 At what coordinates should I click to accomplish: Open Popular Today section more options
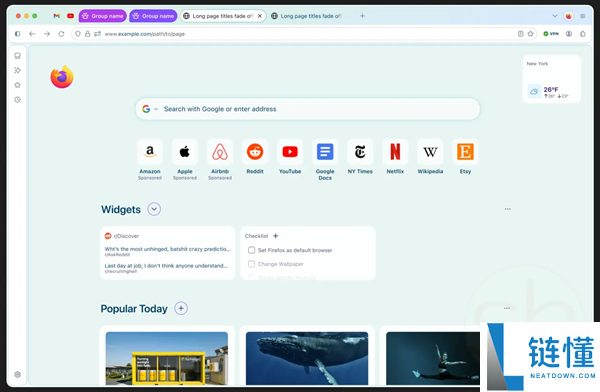click(x=507, y=308)
